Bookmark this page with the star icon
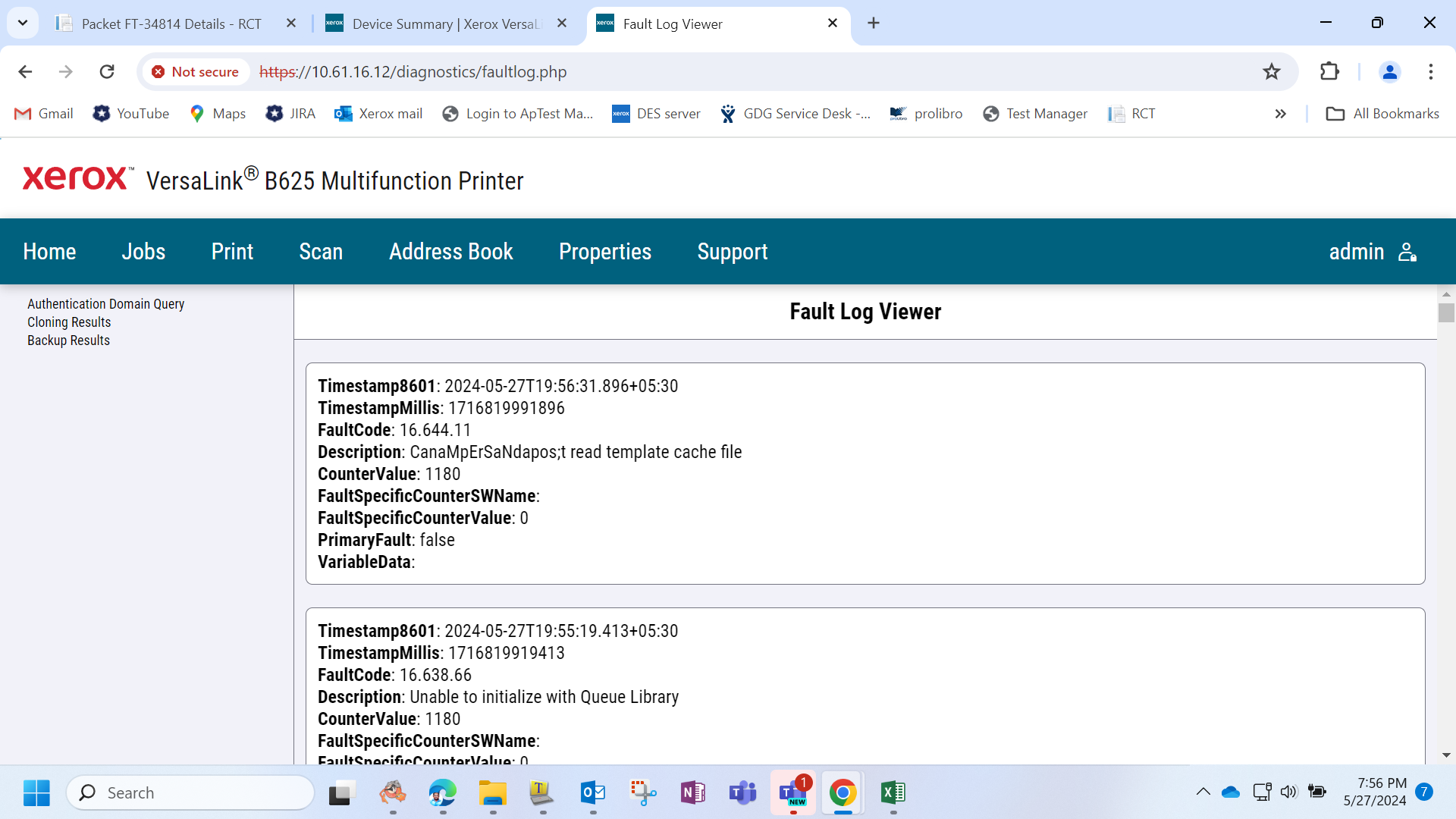This screenshot has width=1456, height=819. [1272, 71]
